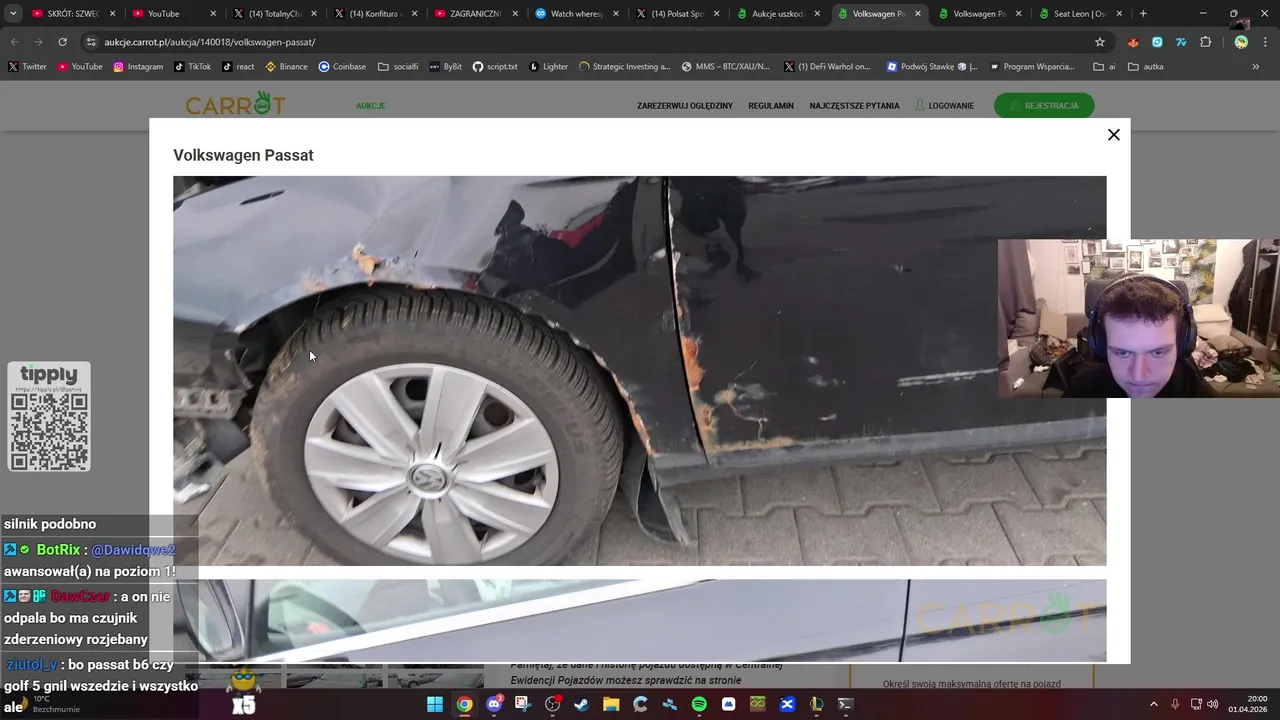Switch to the Polsat Sport X tab
Viewport: 1280px width, 720px height.
pos(677,14)
